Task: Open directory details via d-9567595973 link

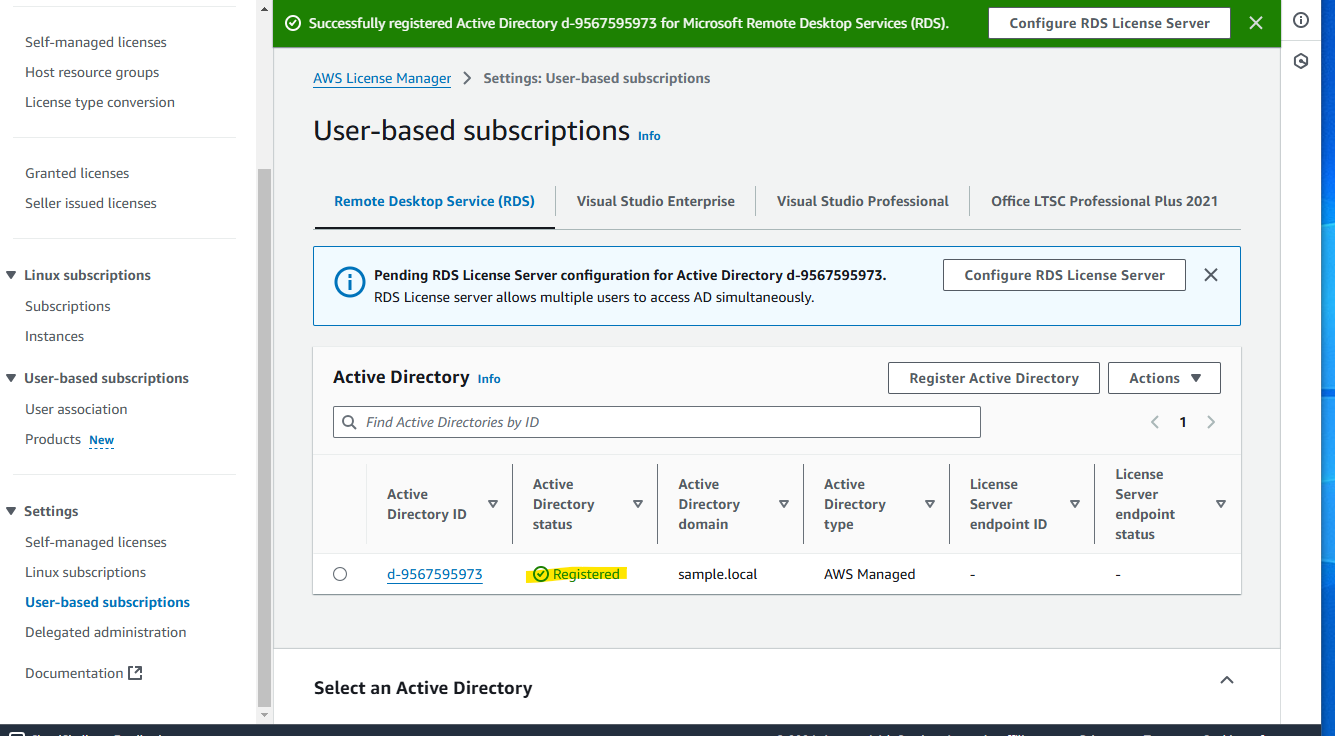Action: 434,573
